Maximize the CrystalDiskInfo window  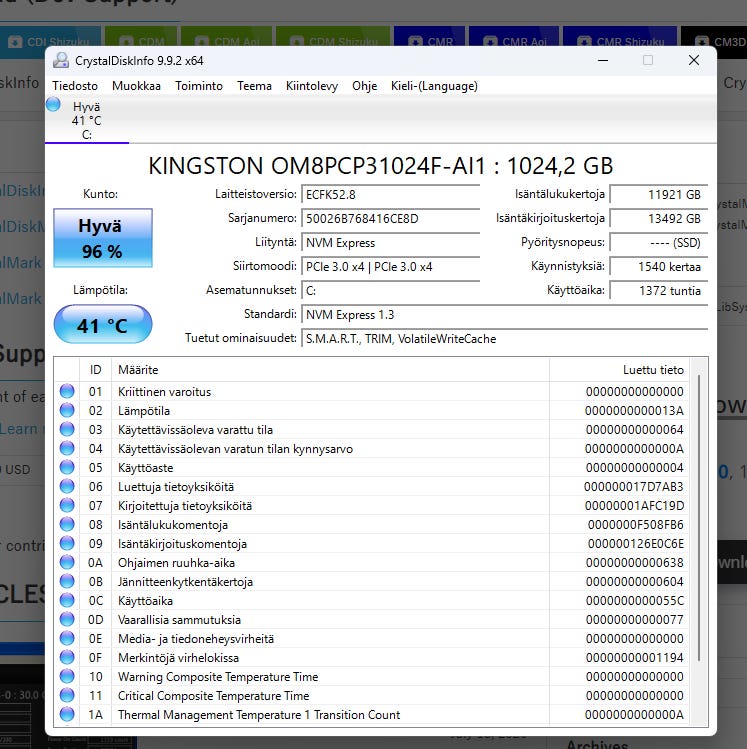[648, 60]
